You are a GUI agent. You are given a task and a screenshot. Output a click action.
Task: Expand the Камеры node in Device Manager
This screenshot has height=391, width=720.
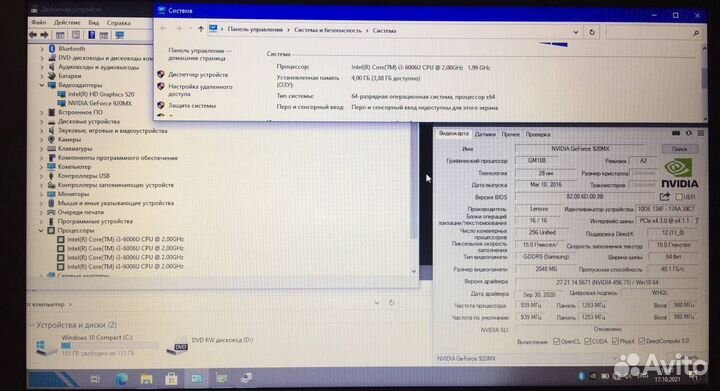[x=42, y=140]
